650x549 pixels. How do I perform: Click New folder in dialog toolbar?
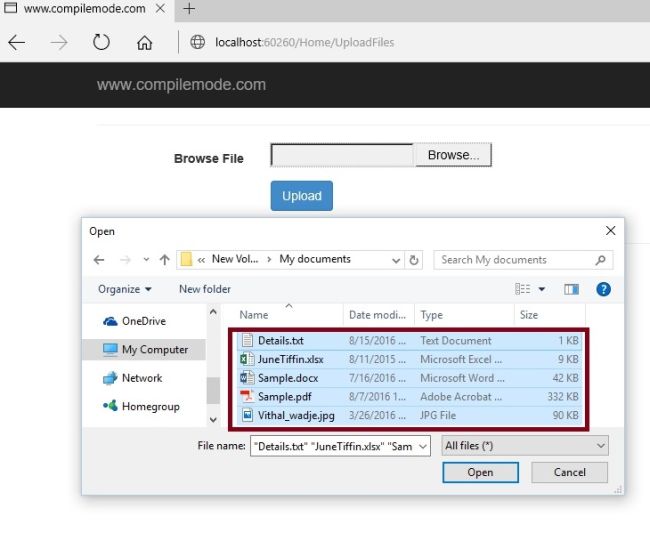[205, 289]
